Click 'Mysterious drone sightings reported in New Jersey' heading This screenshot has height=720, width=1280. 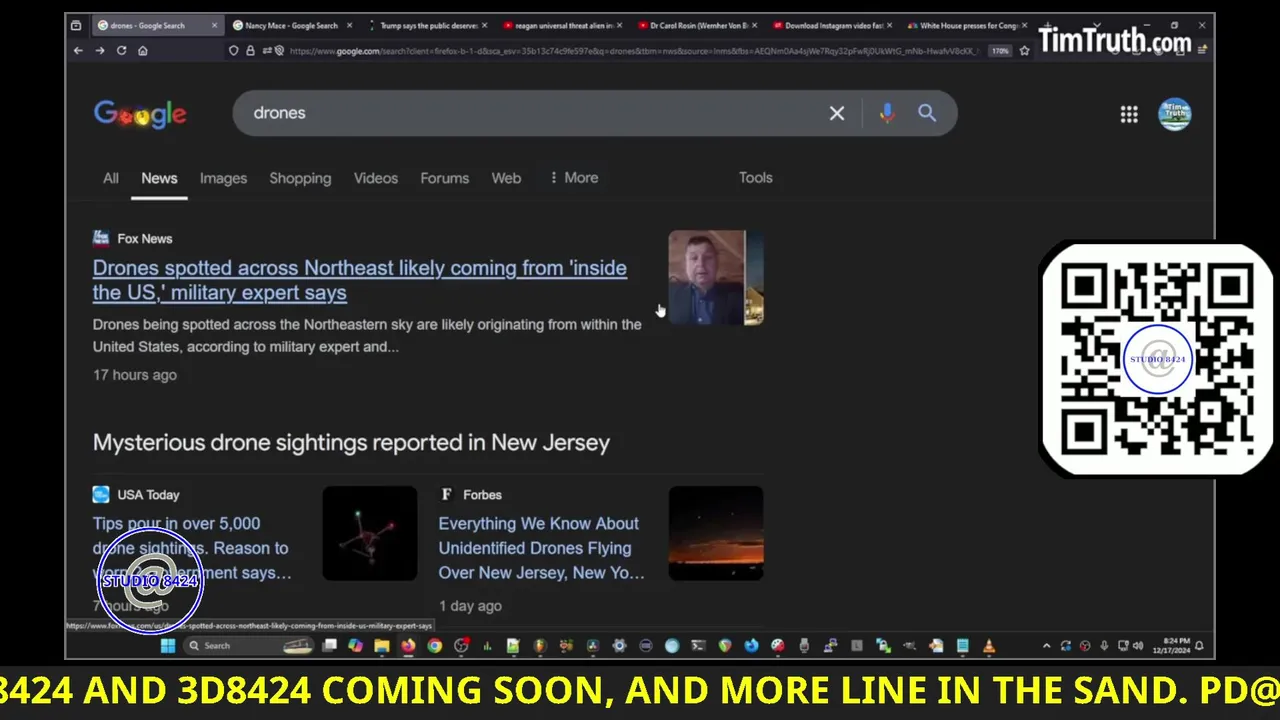pos(351,442)
